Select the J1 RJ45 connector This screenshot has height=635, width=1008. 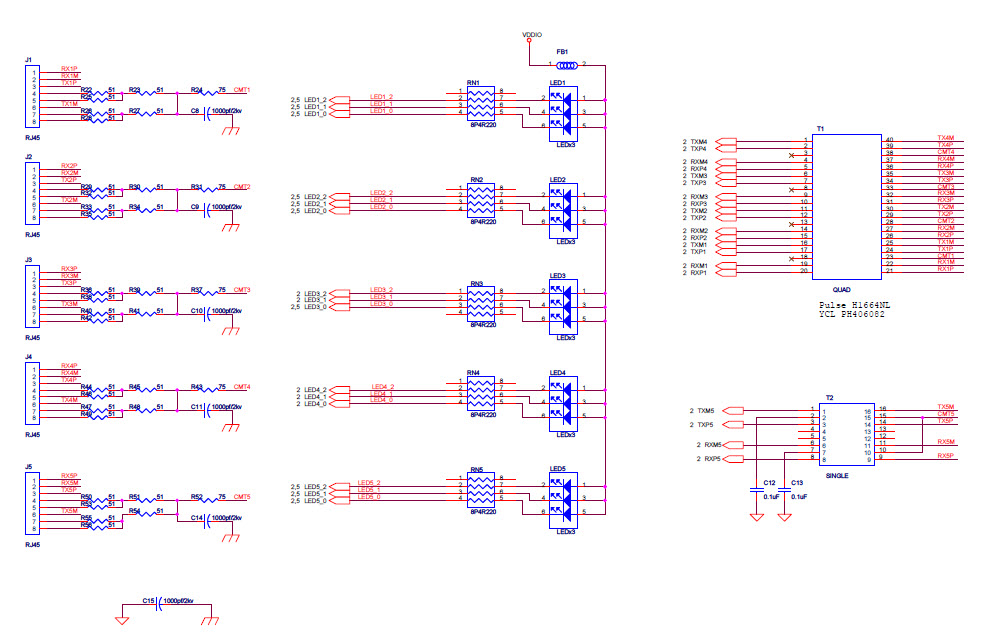(31, 97)
